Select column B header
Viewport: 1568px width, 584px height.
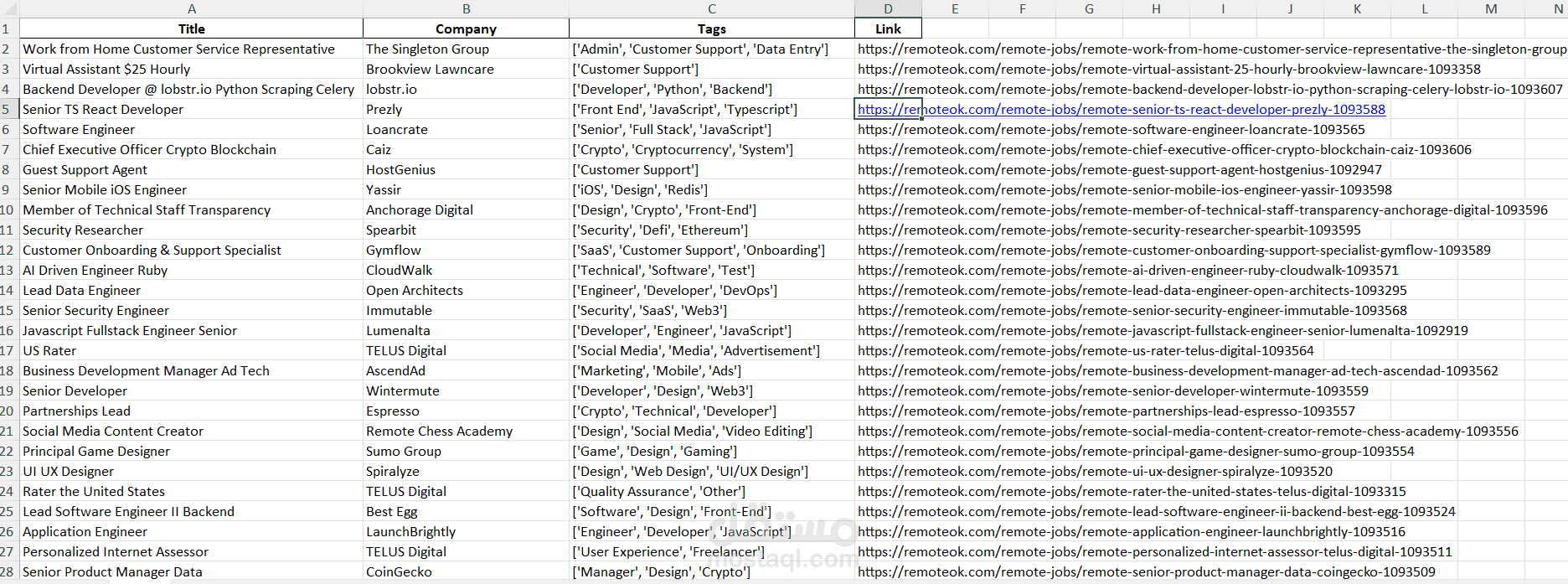click(466, 8)
